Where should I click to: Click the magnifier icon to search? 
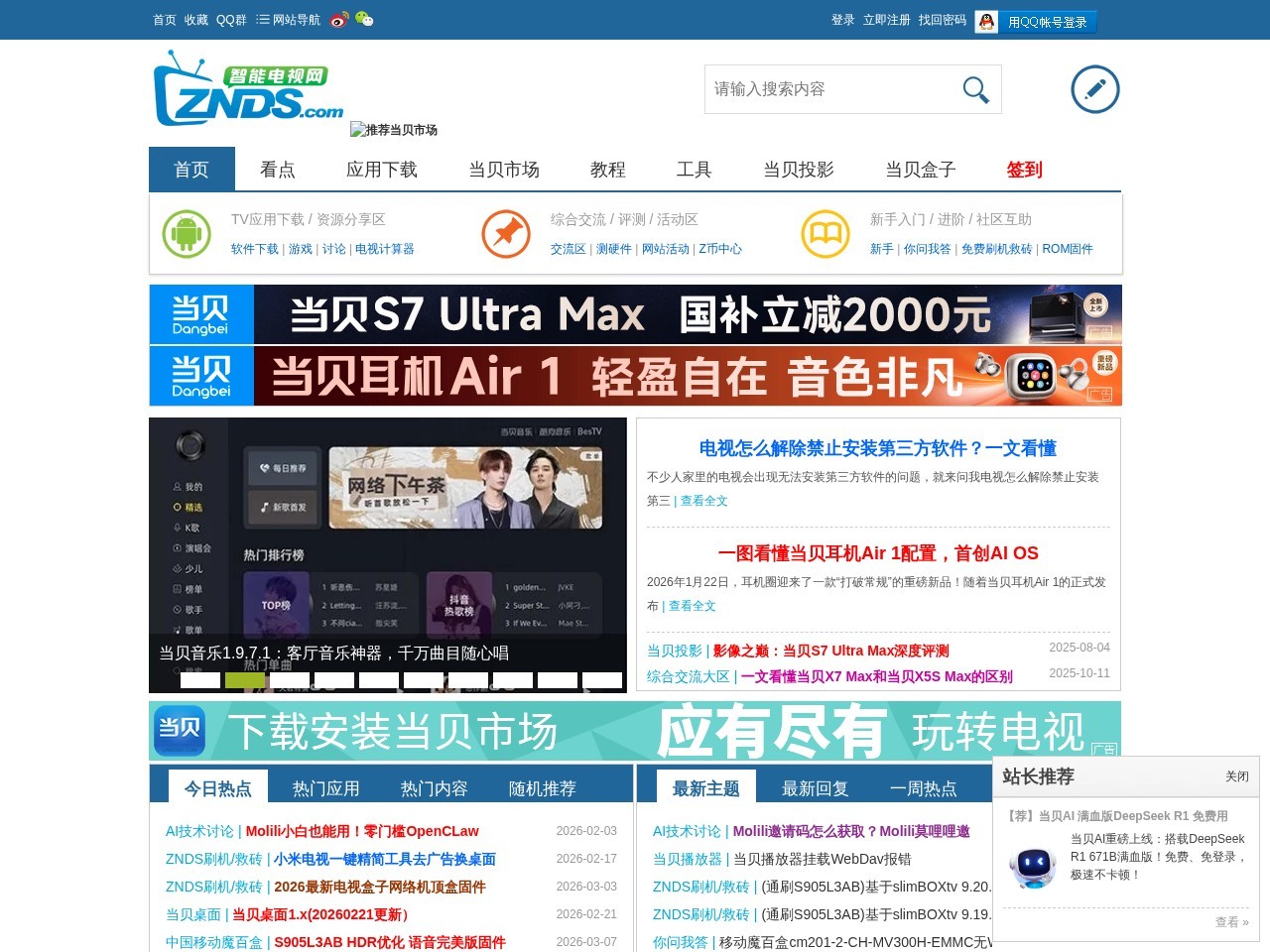click(974, 89)
